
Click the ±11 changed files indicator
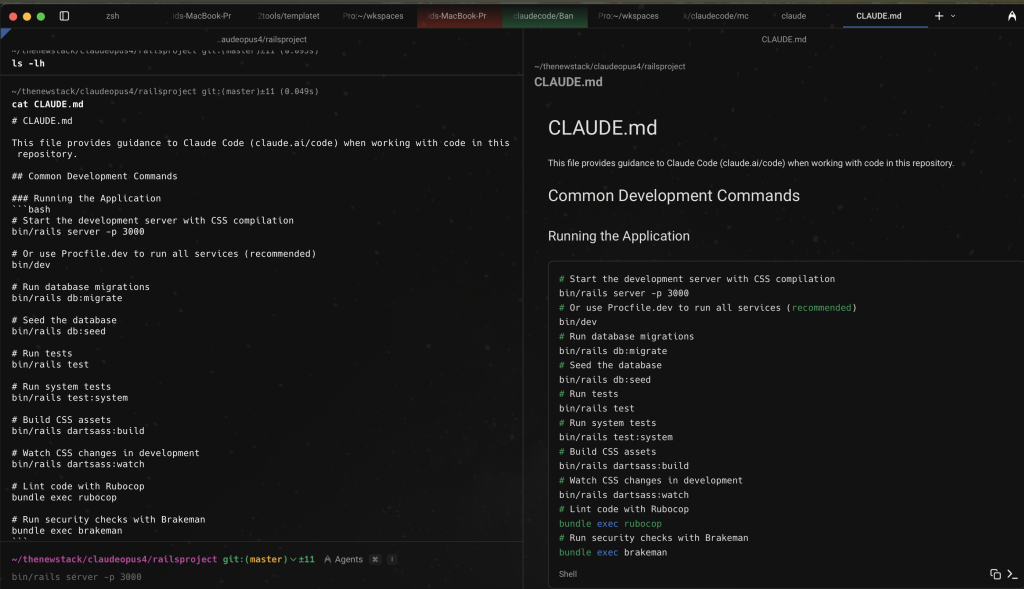tap(306, 560)
